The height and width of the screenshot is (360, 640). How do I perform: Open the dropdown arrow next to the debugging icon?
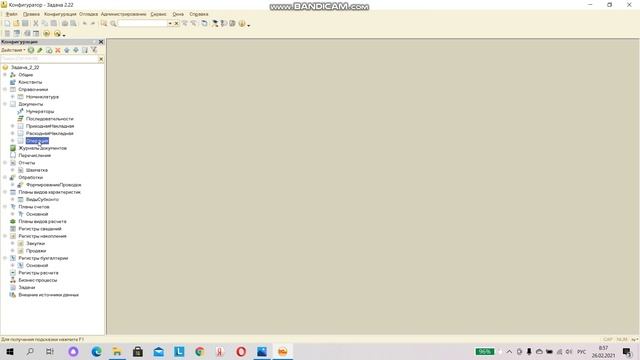(x=64, y=35)
